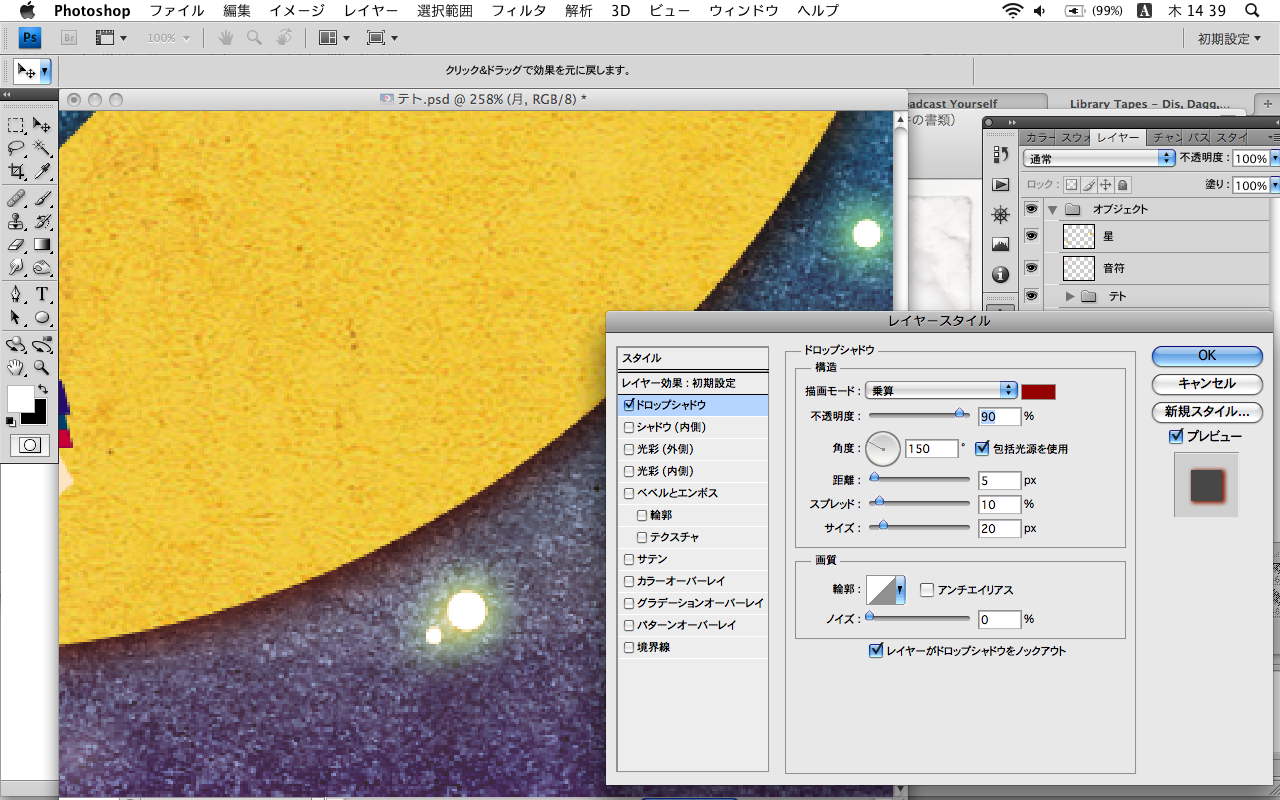Screen dimensions: 1280x800
Task: Swap foreground and background colors
Action: [43, 389]
